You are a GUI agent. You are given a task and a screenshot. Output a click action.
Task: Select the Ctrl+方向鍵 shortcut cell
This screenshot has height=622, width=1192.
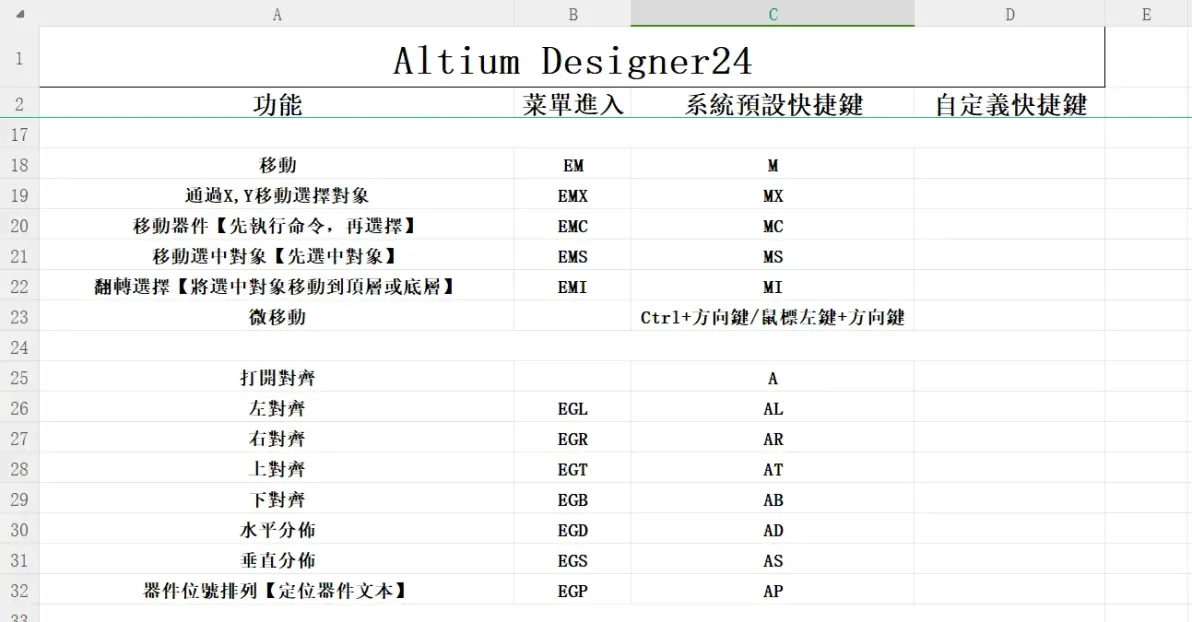tap(772, 317)
